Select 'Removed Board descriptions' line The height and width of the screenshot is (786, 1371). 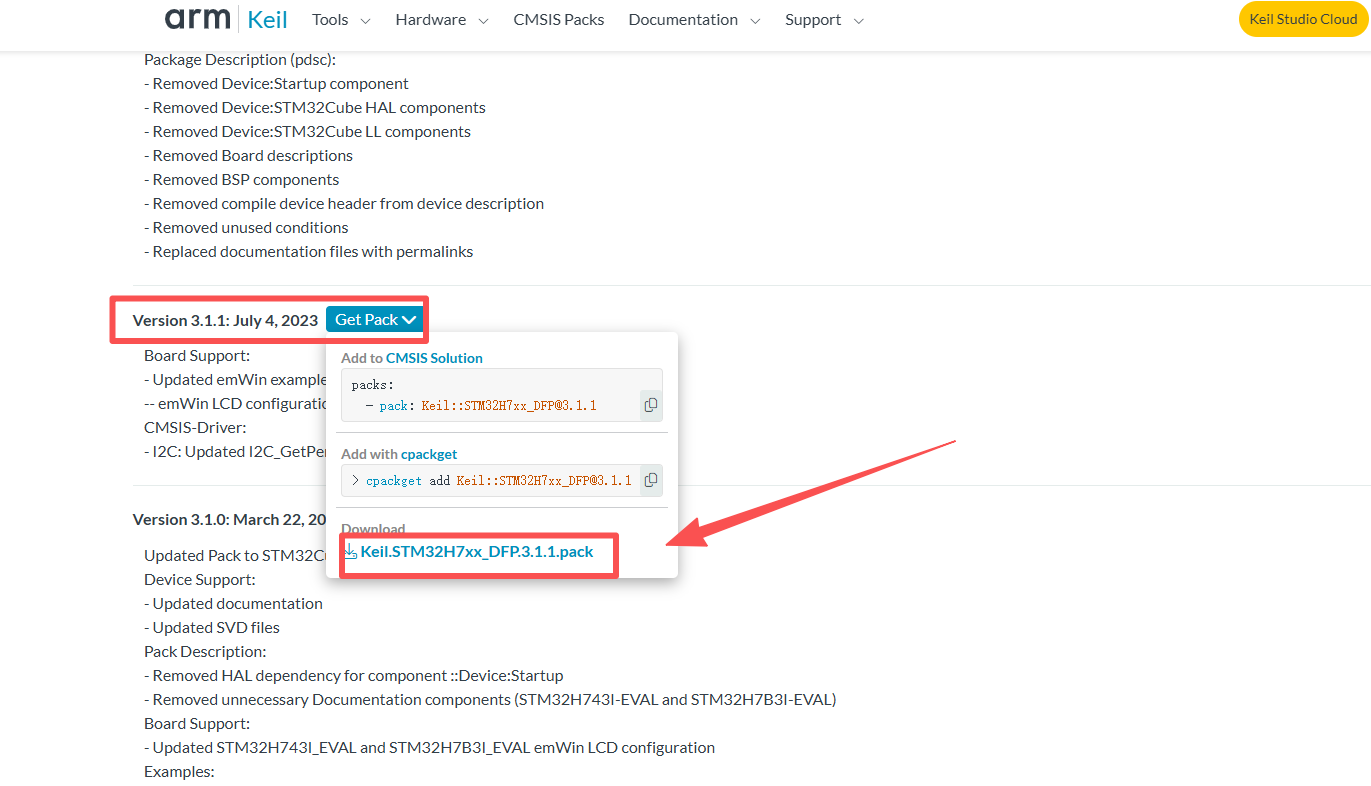pos(248,156)
